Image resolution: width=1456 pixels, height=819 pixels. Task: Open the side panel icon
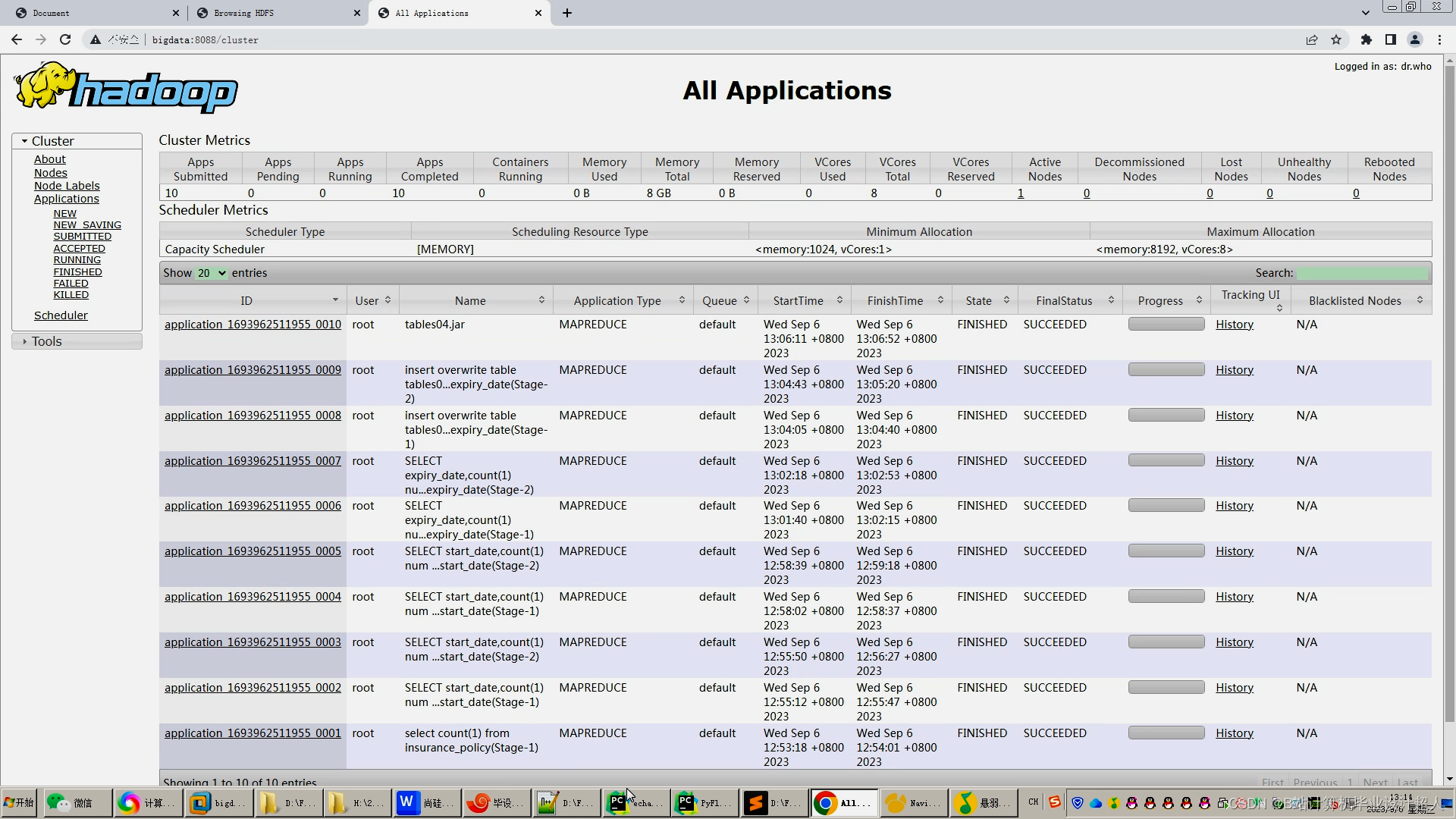pos(1391,39)
